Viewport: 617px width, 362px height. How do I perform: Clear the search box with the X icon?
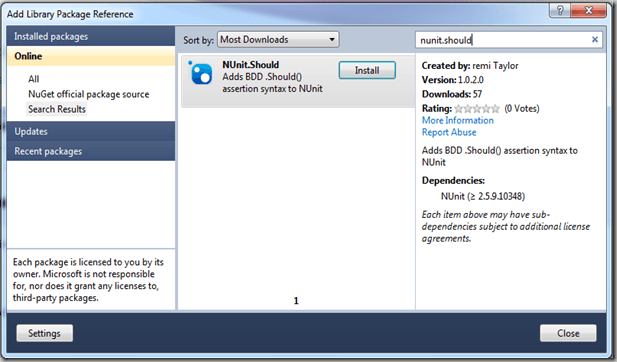(595, 39)
